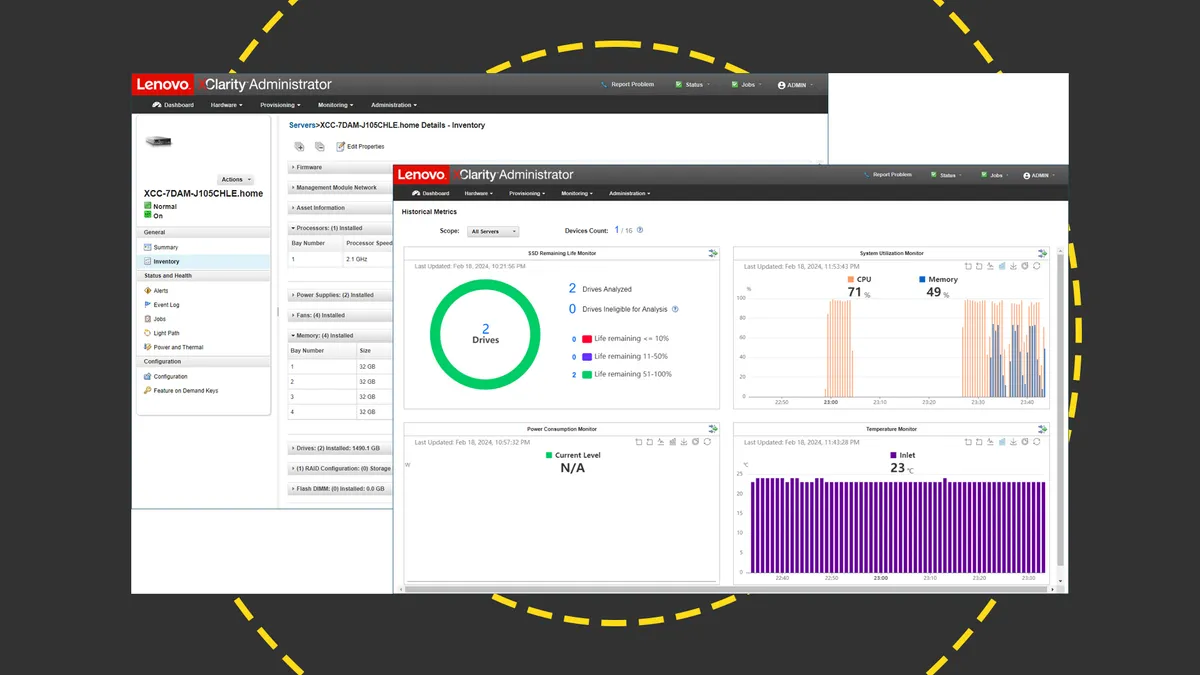Click help icon next to Devices Count
The image size is (1200, 675).
tap(640, 231)
